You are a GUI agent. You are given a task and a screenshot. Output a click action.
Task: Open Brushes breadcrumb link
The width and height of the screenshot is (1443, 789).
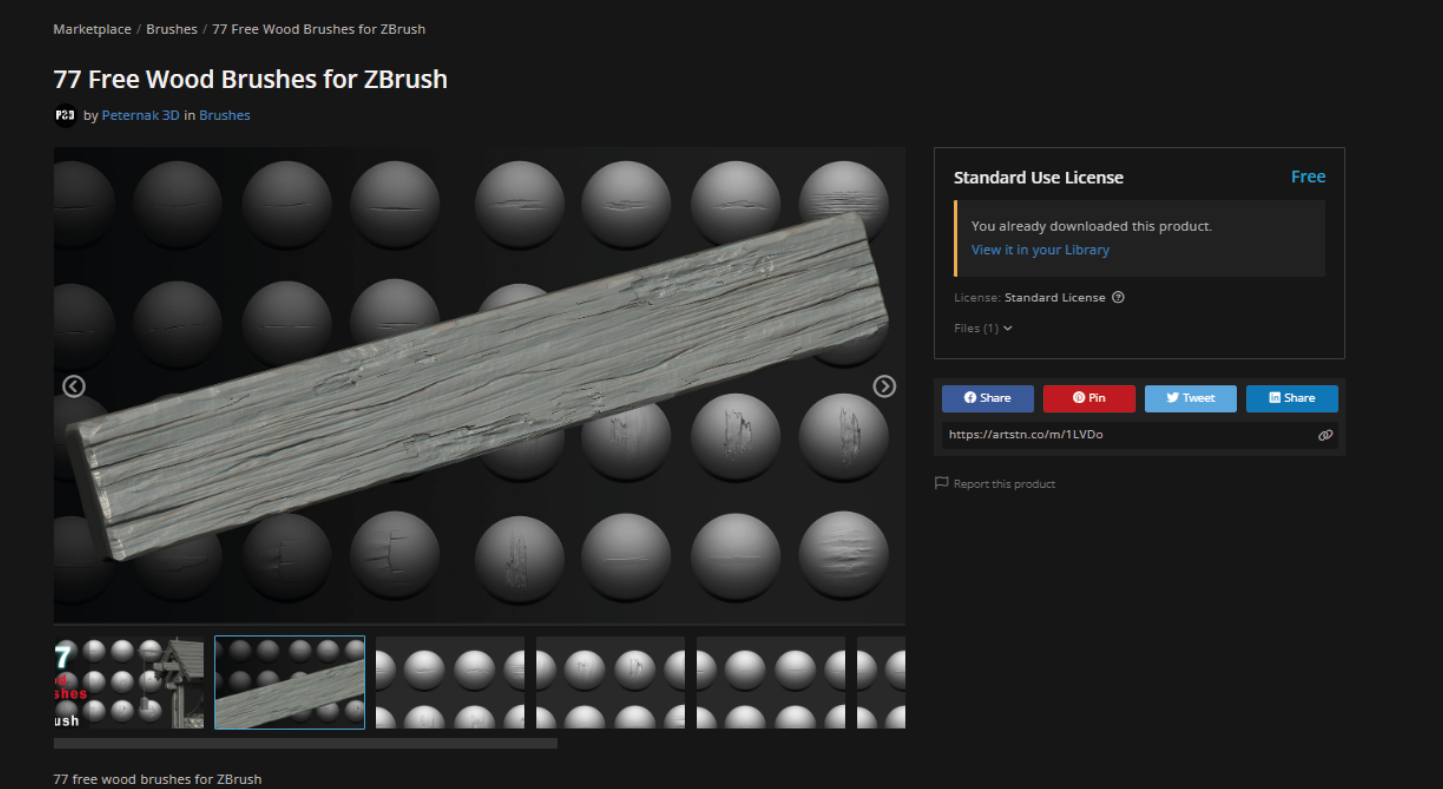(172, 29)
